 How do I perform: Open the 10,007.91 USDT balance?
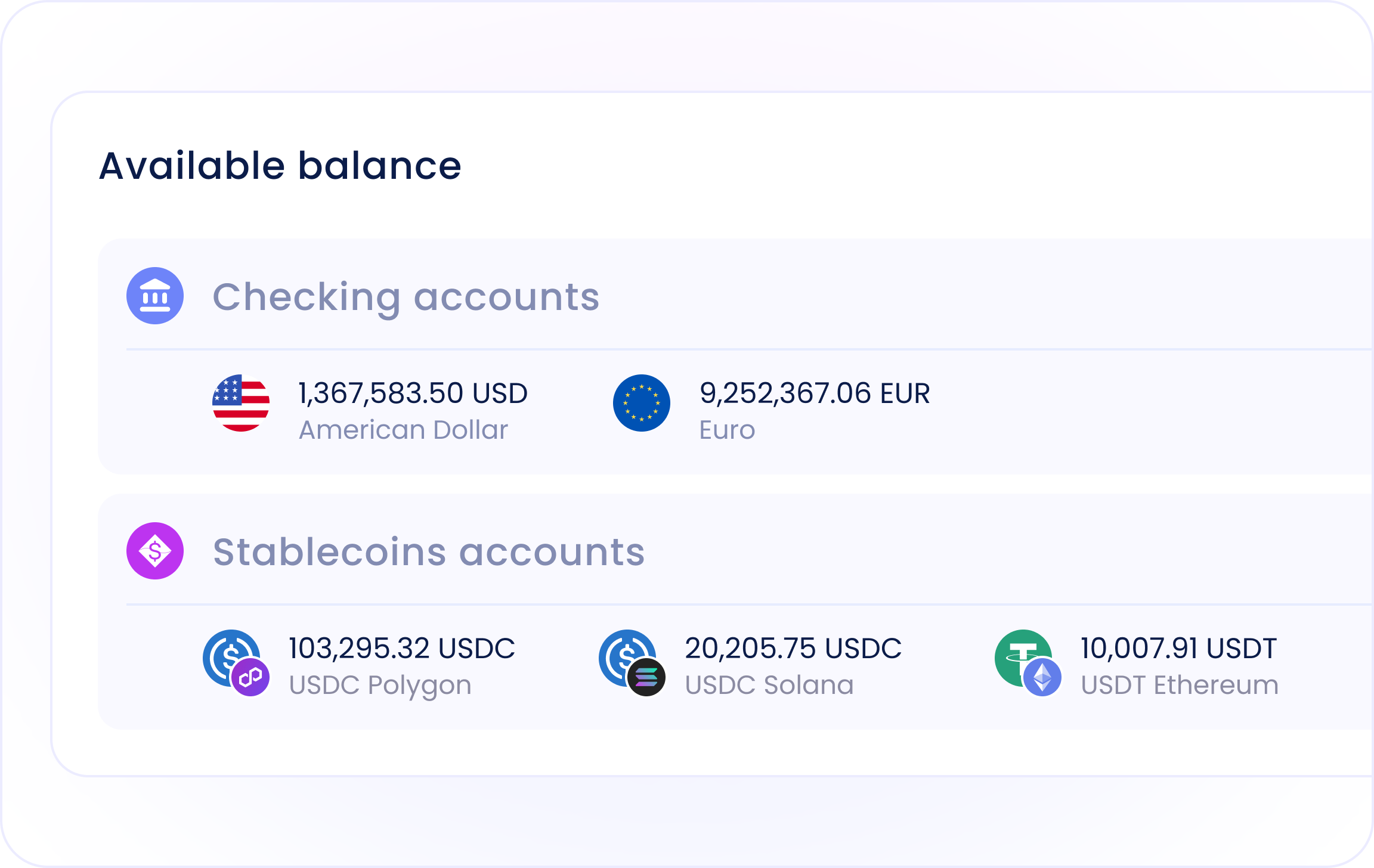pyautogui.click(x=1178, y=649)
